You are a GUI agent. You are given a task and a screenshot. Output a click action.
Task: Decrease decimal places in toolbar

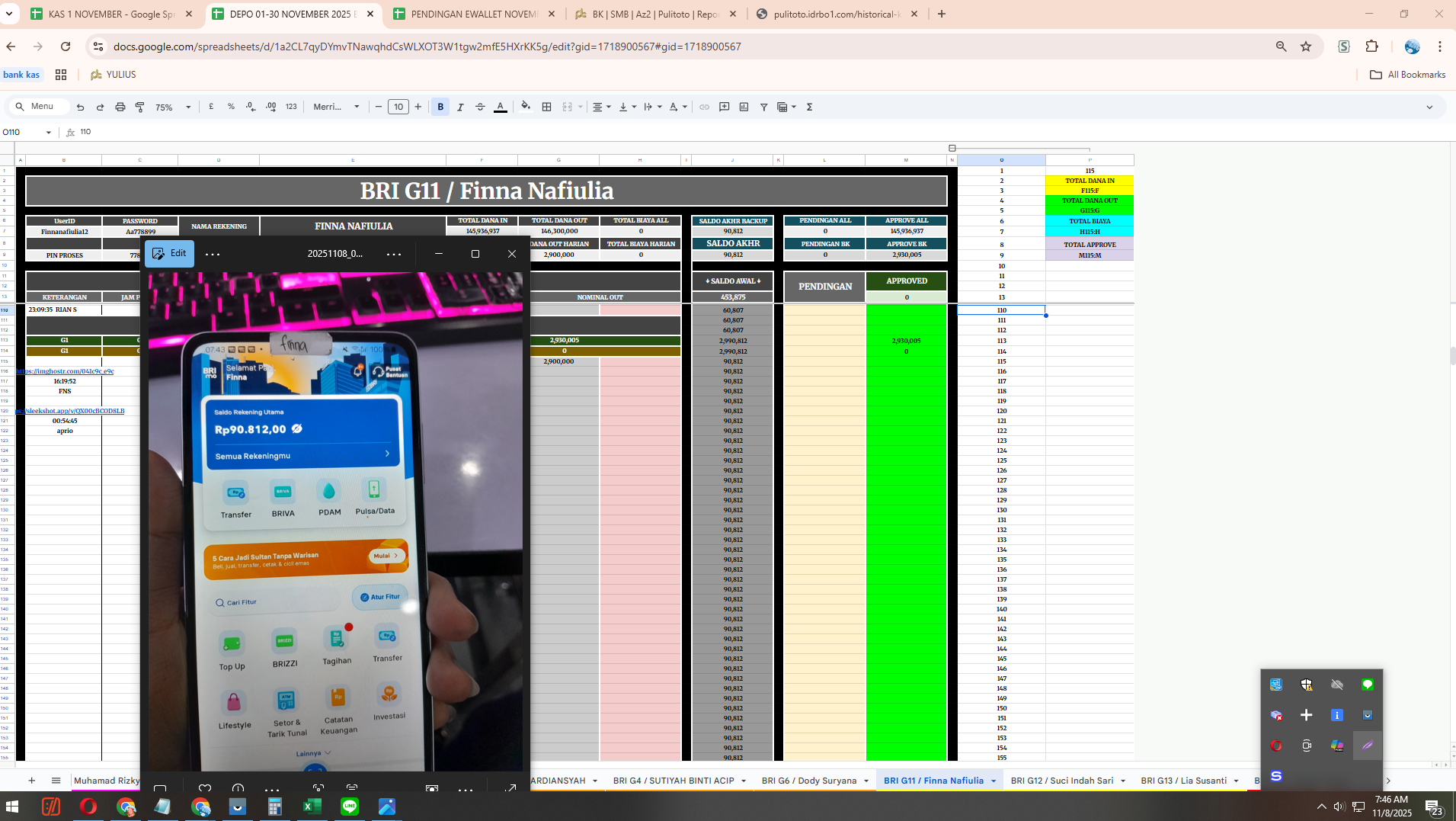251,107
